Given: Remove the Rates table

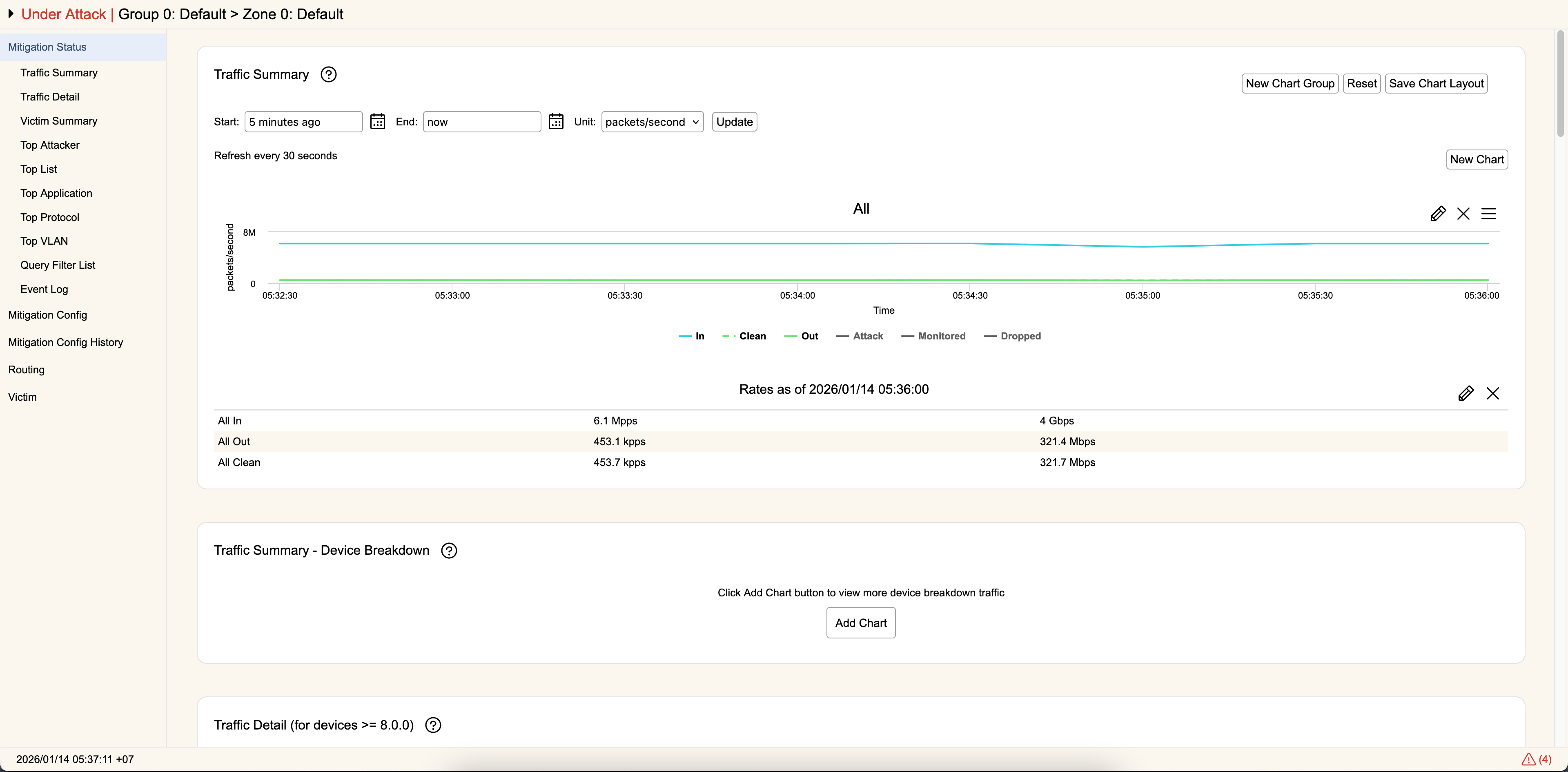Looking at the screenshot, I should pos(1492,393).
